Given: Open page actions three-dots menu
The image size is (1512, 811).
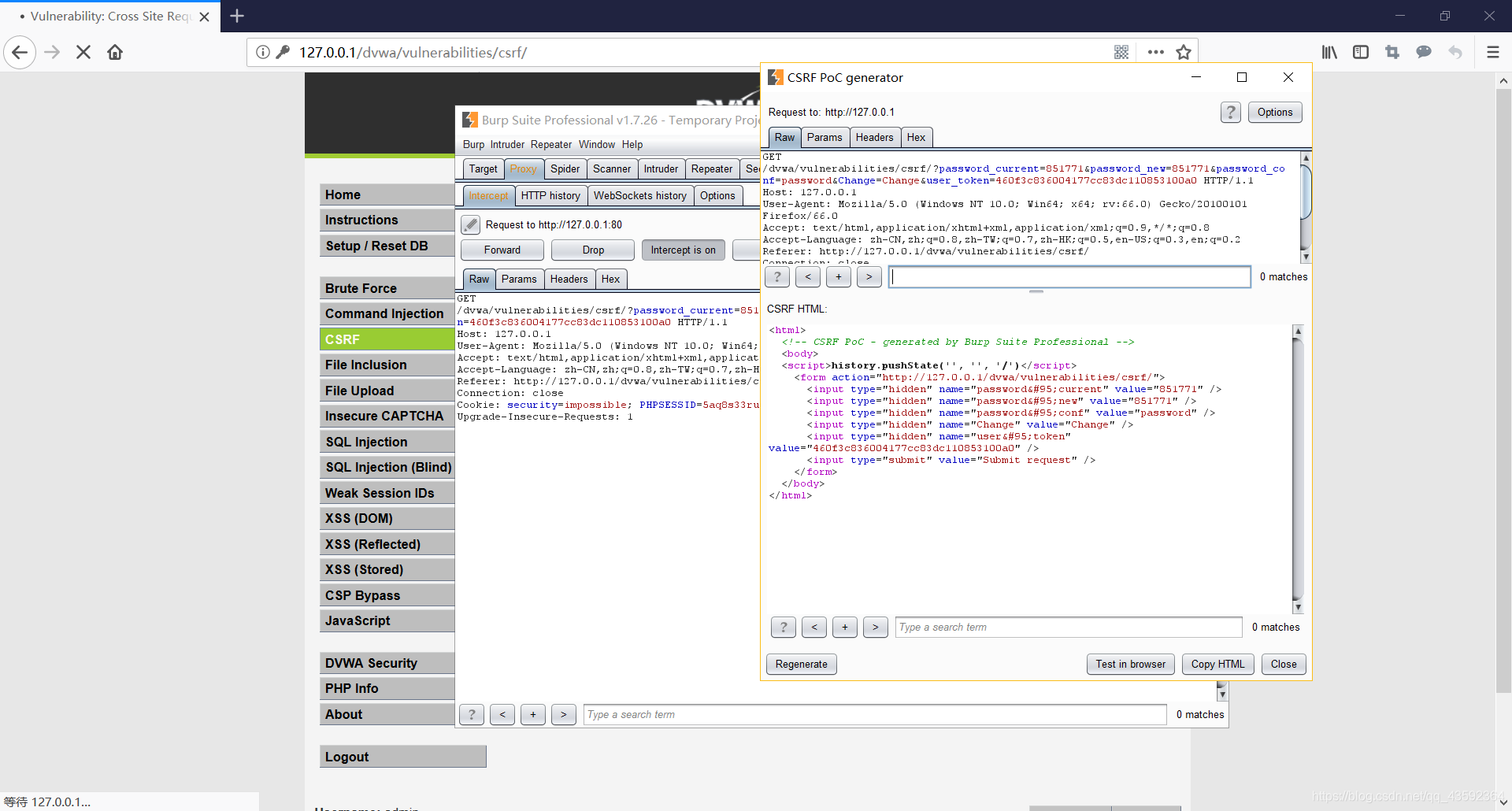Looking at the screenshot, I should [1155, 53].
